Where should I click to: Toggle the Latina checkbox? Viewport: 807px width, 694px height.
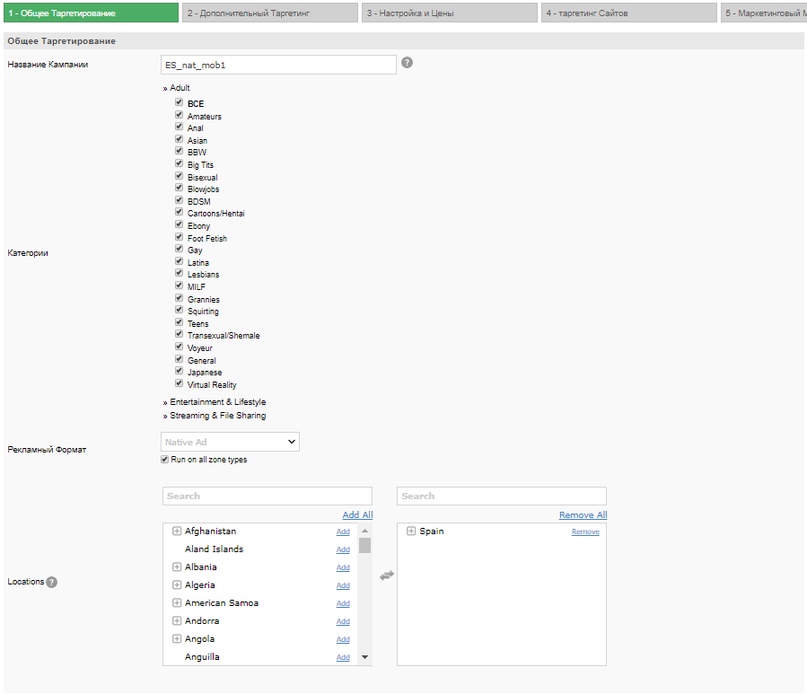[179, 261]
